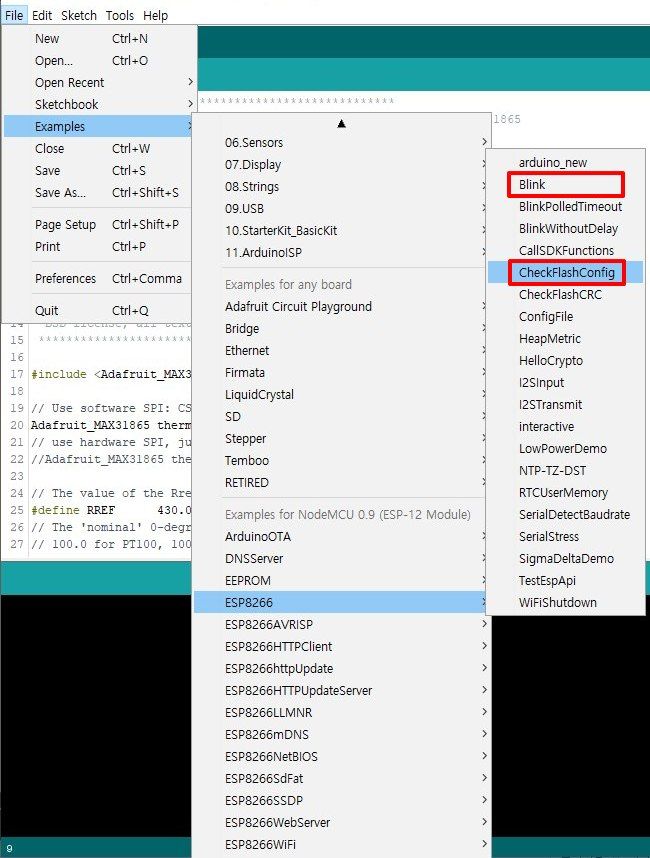This screenshot has height=858, width=650.
Task: Open the EEPROM examples submenu
Action: click(x=341, y=581)
